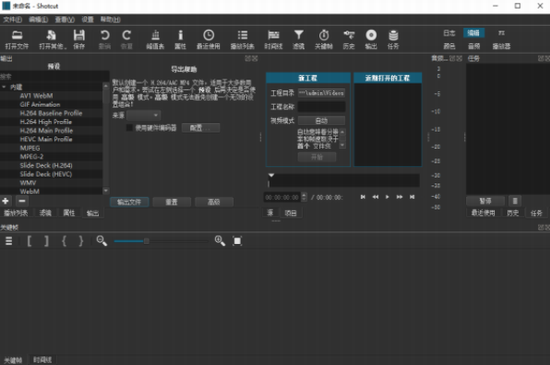Click the left curly brace keyframe icon

[64, 241]
